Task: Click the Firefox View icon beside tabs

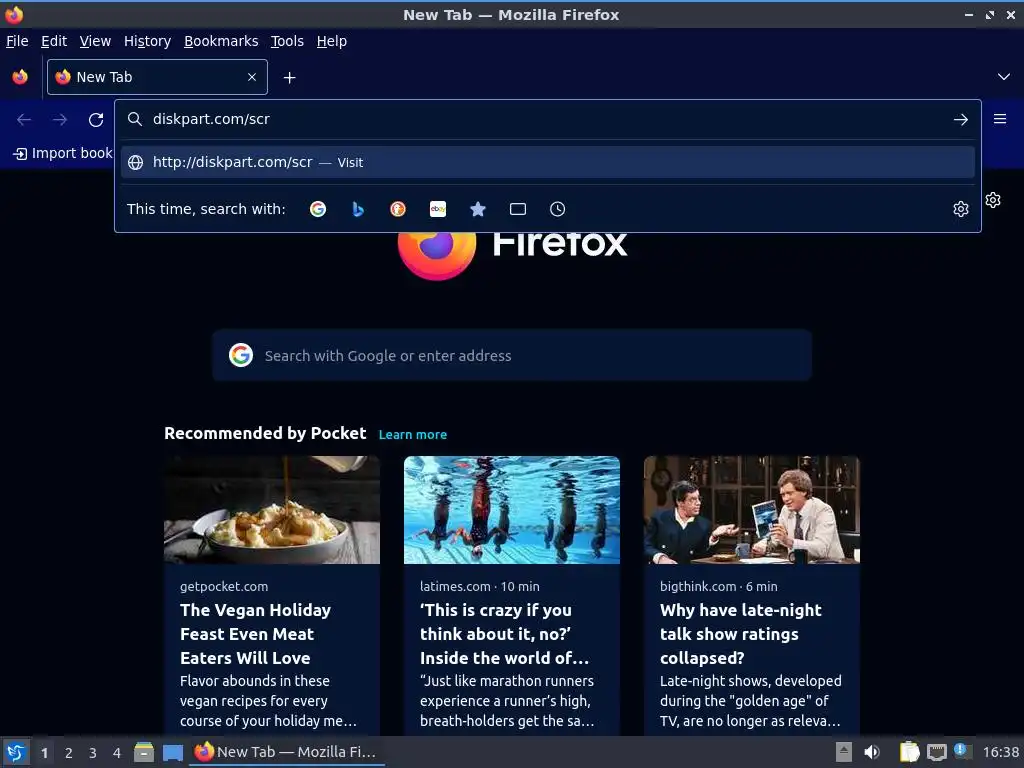Action: 20,77
